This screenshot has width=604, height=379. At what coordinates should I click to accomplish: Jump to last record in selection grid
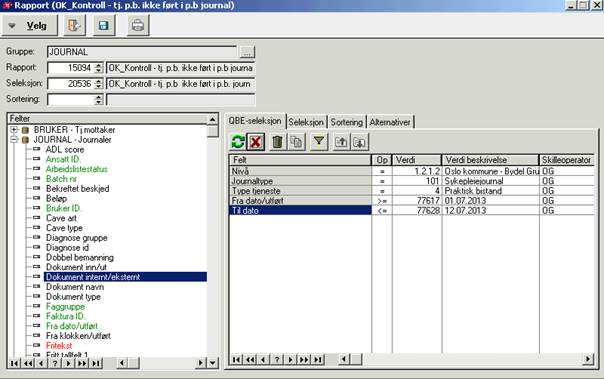(318, 359)
